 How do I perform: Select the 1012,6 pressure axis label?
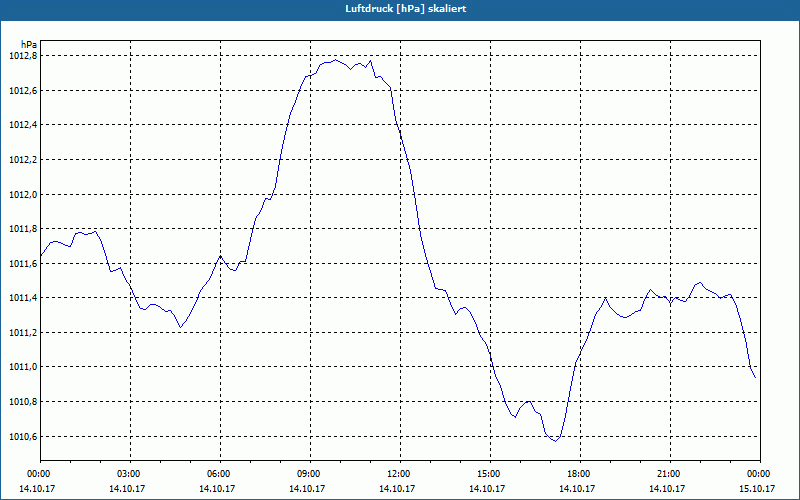coord(23,91)
